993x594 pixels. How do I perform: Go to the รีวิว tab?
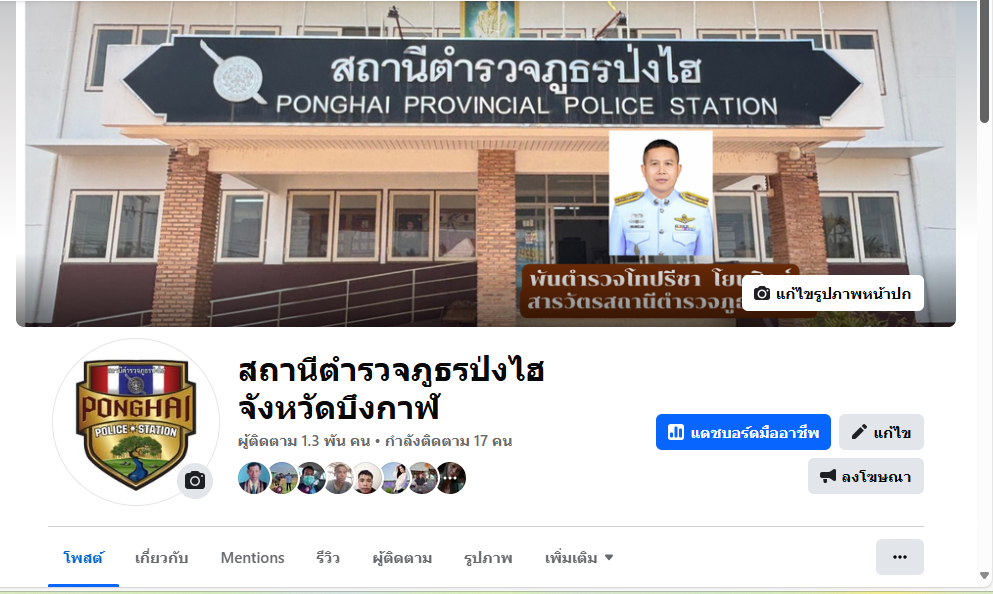tap(328, 558)
